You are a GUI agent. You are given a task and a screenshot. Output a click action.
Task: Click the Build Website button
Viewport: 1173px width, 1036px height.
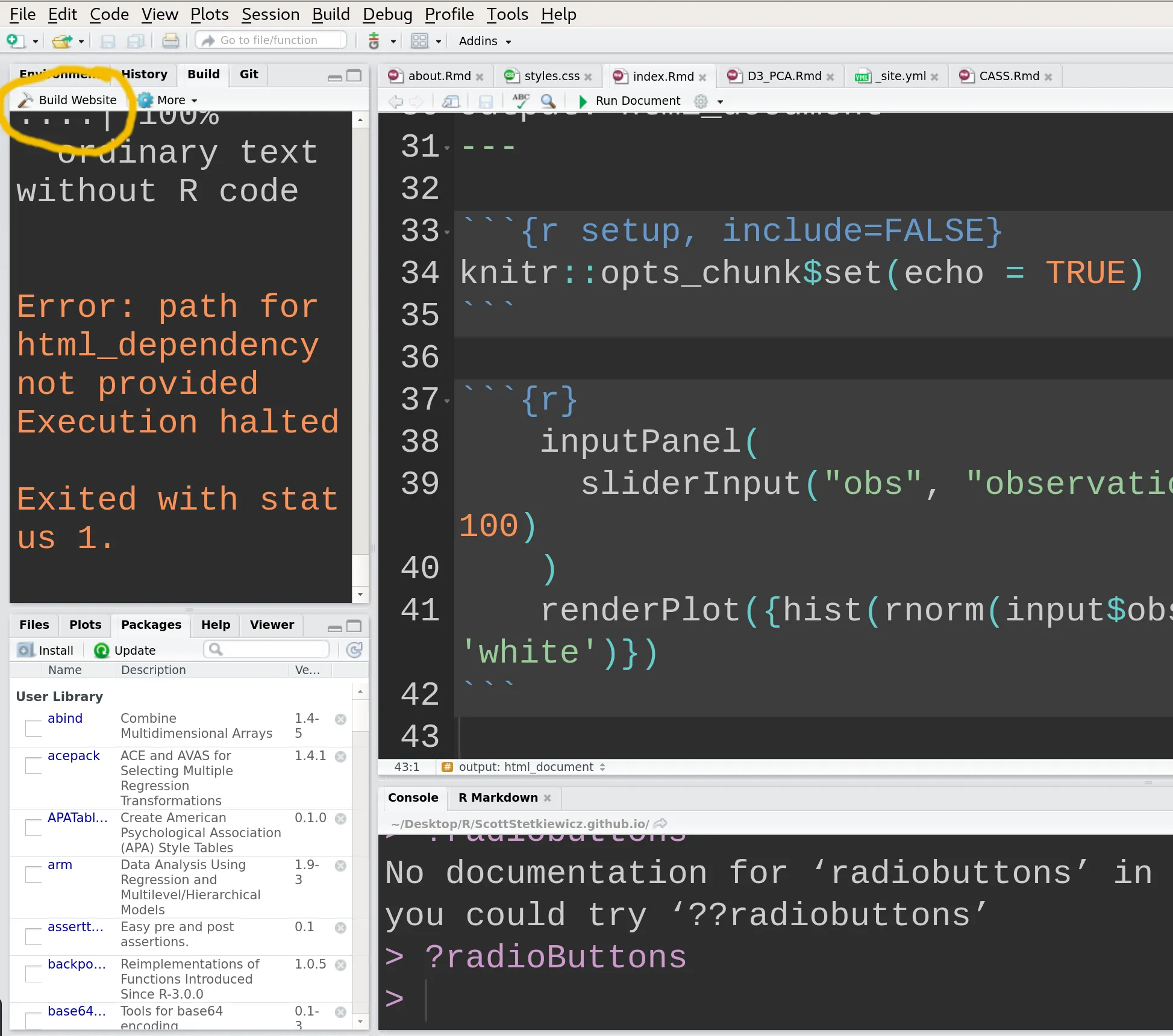[x=68, y=100]
